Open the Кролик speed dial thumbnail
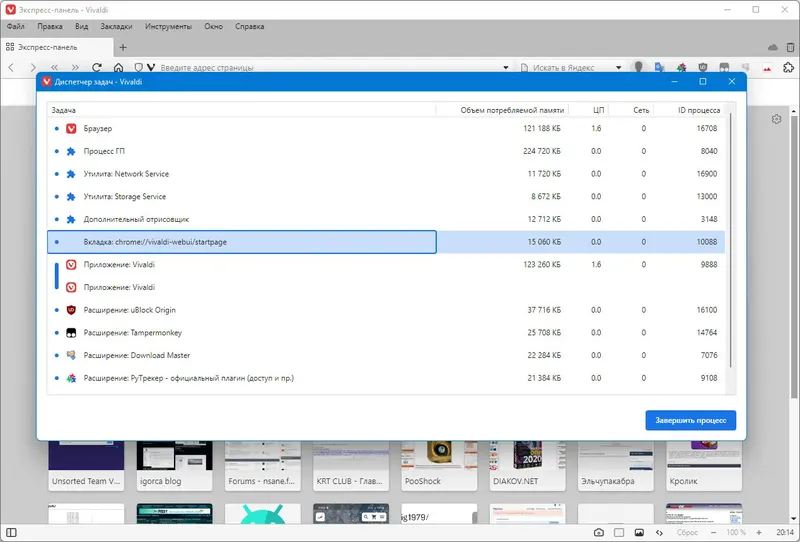 pyautogui.click(x=704, y=466)
